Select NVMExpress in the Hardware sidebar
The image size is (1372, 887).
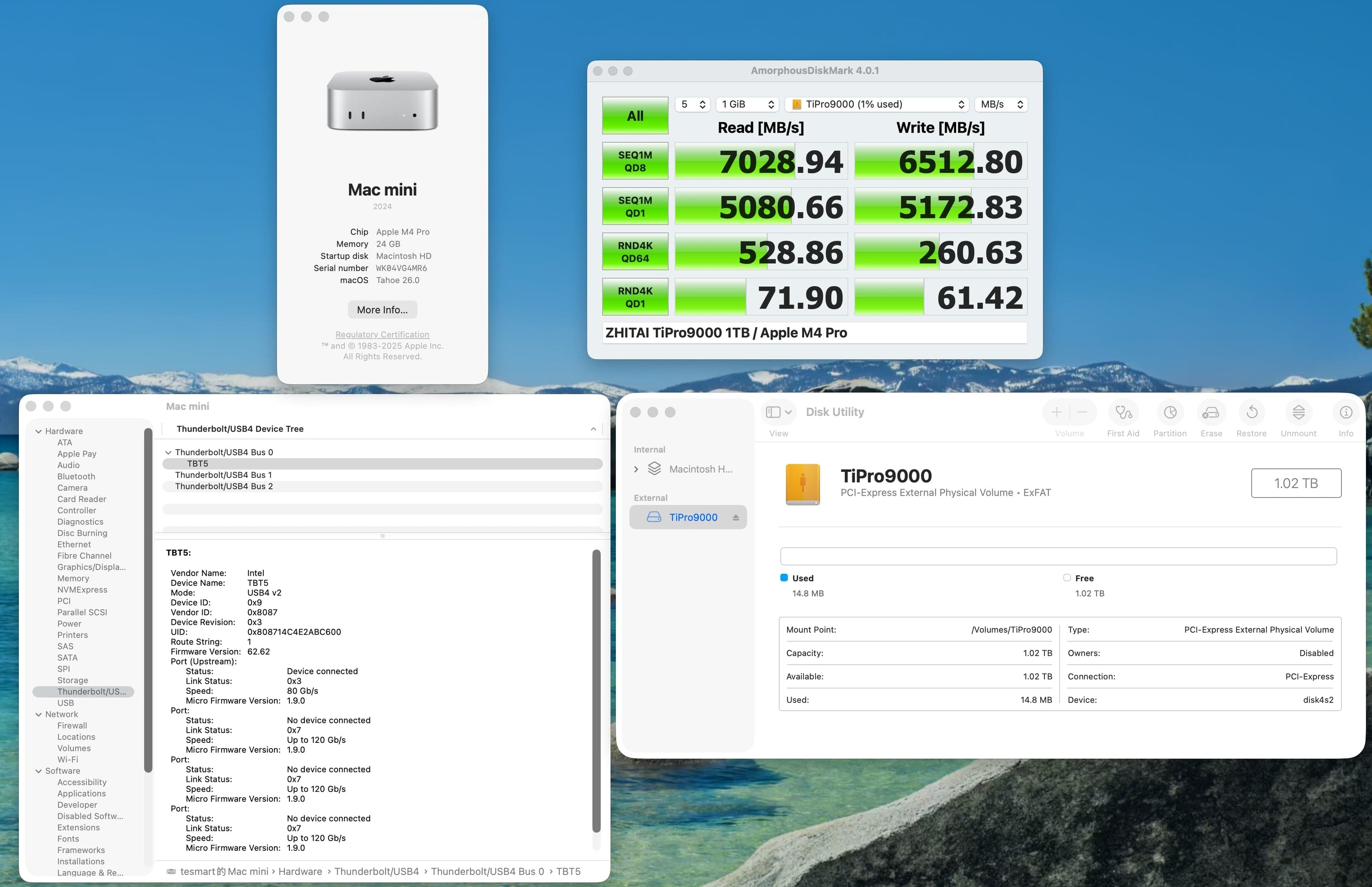[82, 590]
